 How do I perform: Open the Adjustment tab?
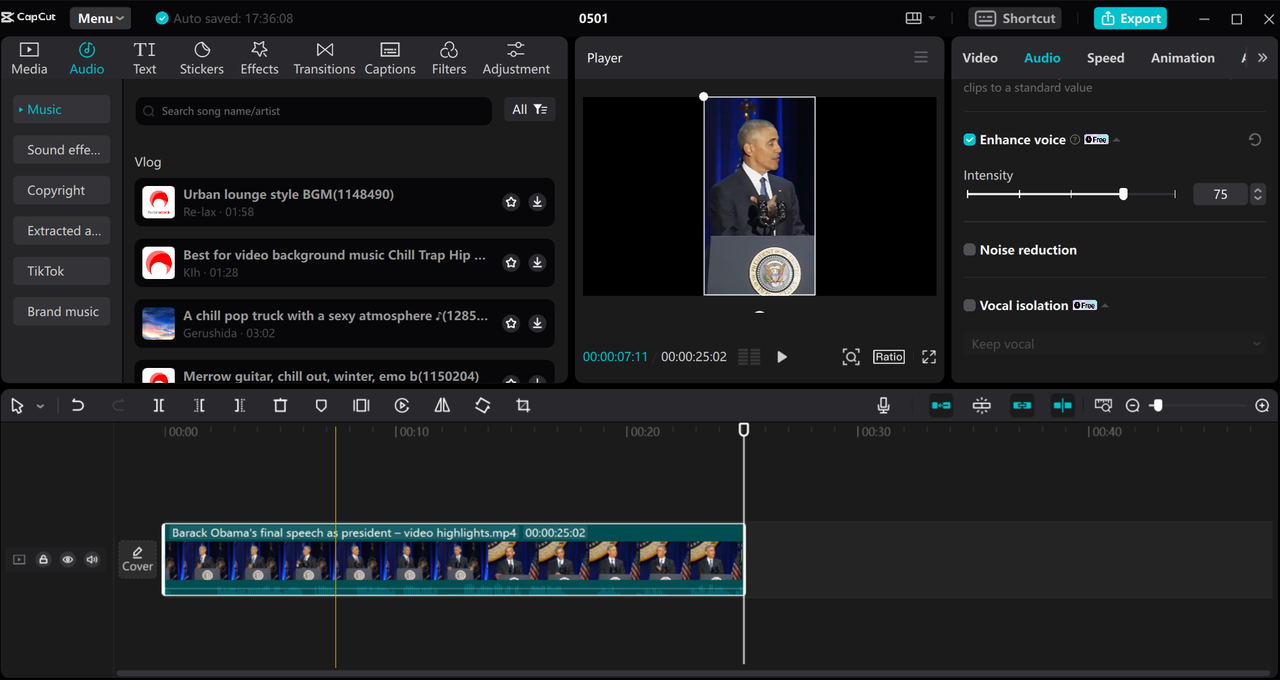516,59
